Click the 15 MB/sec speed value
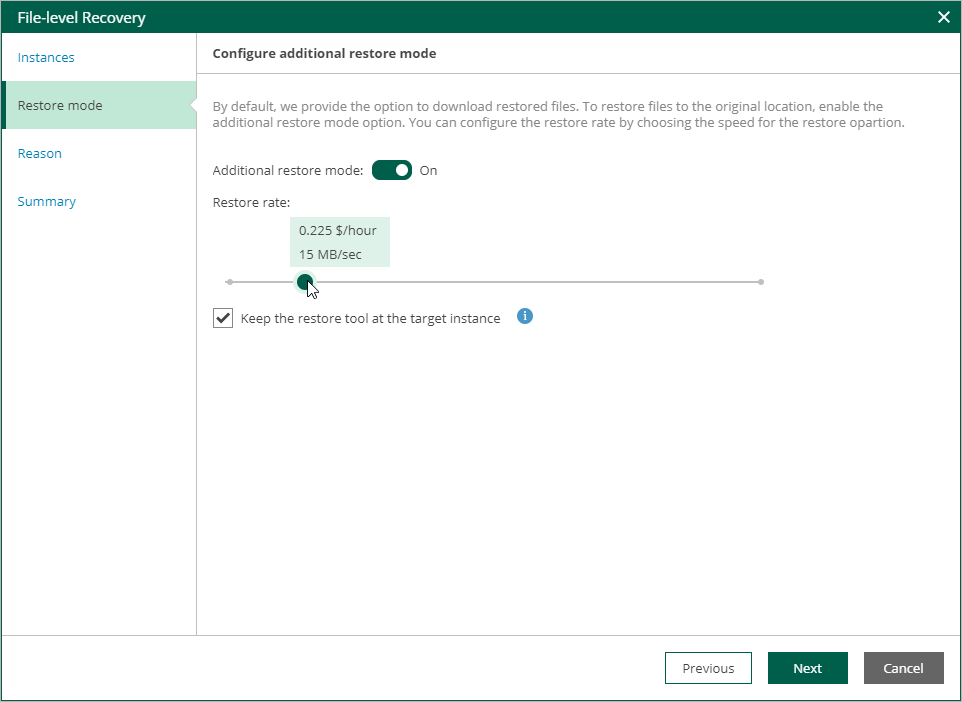This screenshot has height=702, width=962. pyautogui.click(x=330, y=254)
